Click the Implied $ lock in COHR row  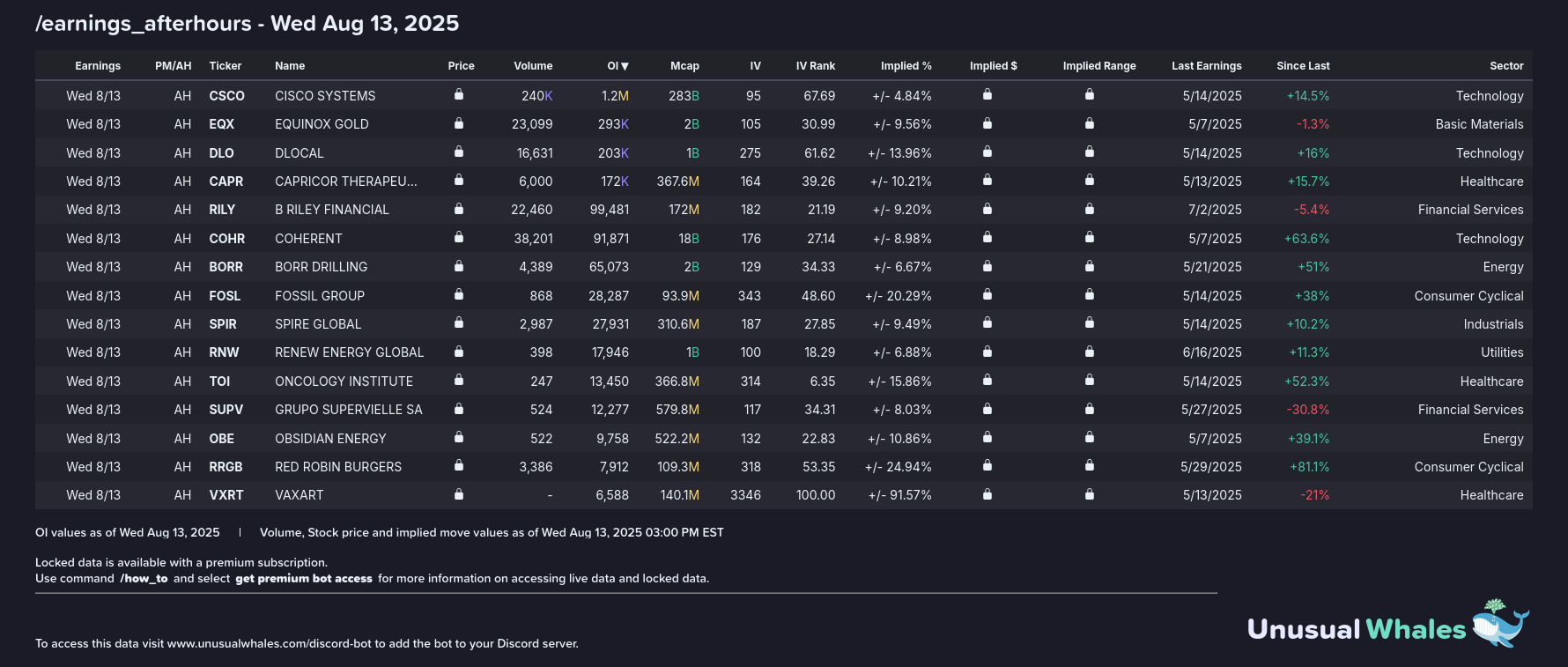[x=987, y=237]
